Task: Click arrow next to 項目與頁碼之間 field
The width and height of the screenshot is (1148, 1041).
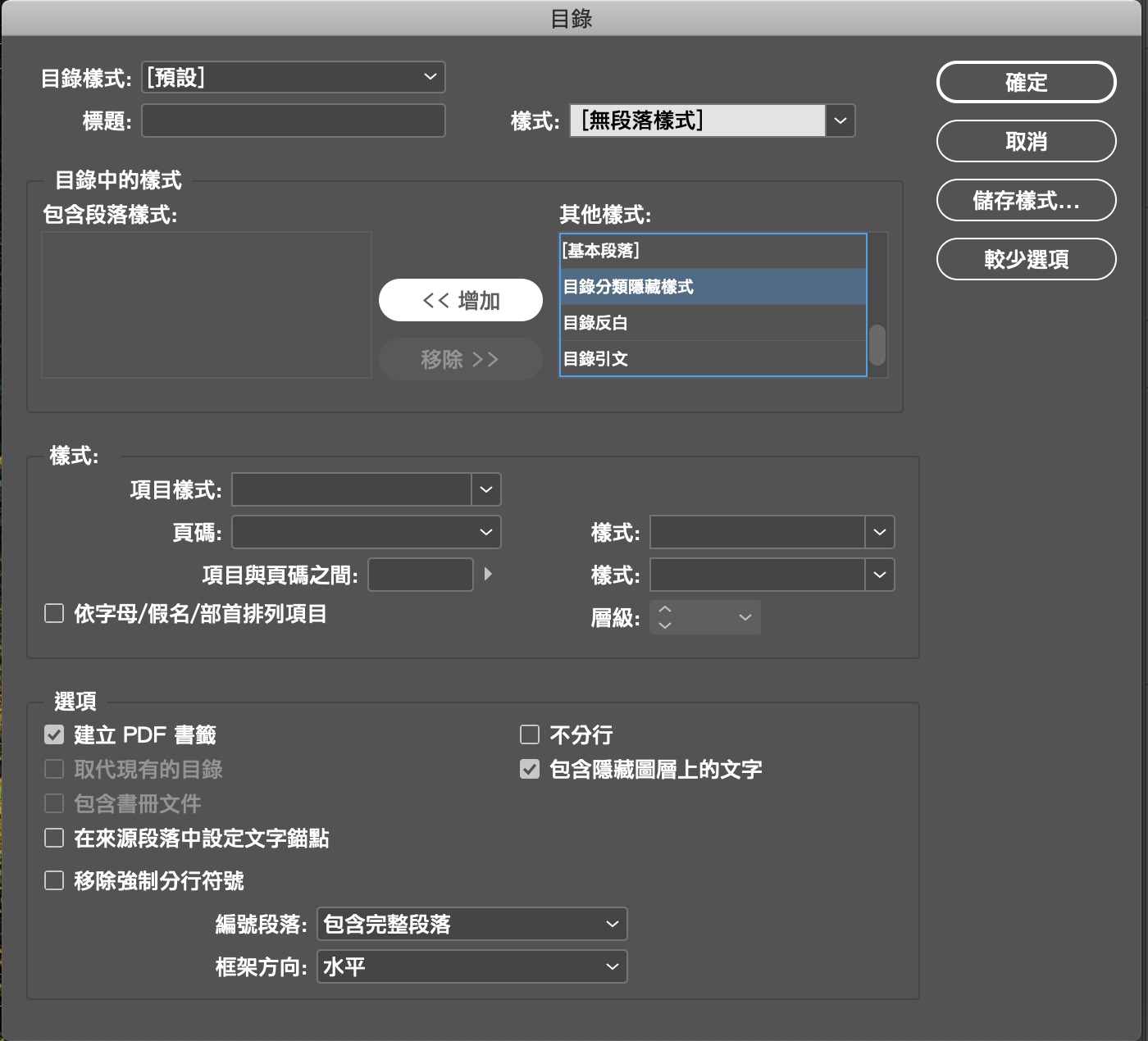Action: pyautogui.click(x=489, y=574)
